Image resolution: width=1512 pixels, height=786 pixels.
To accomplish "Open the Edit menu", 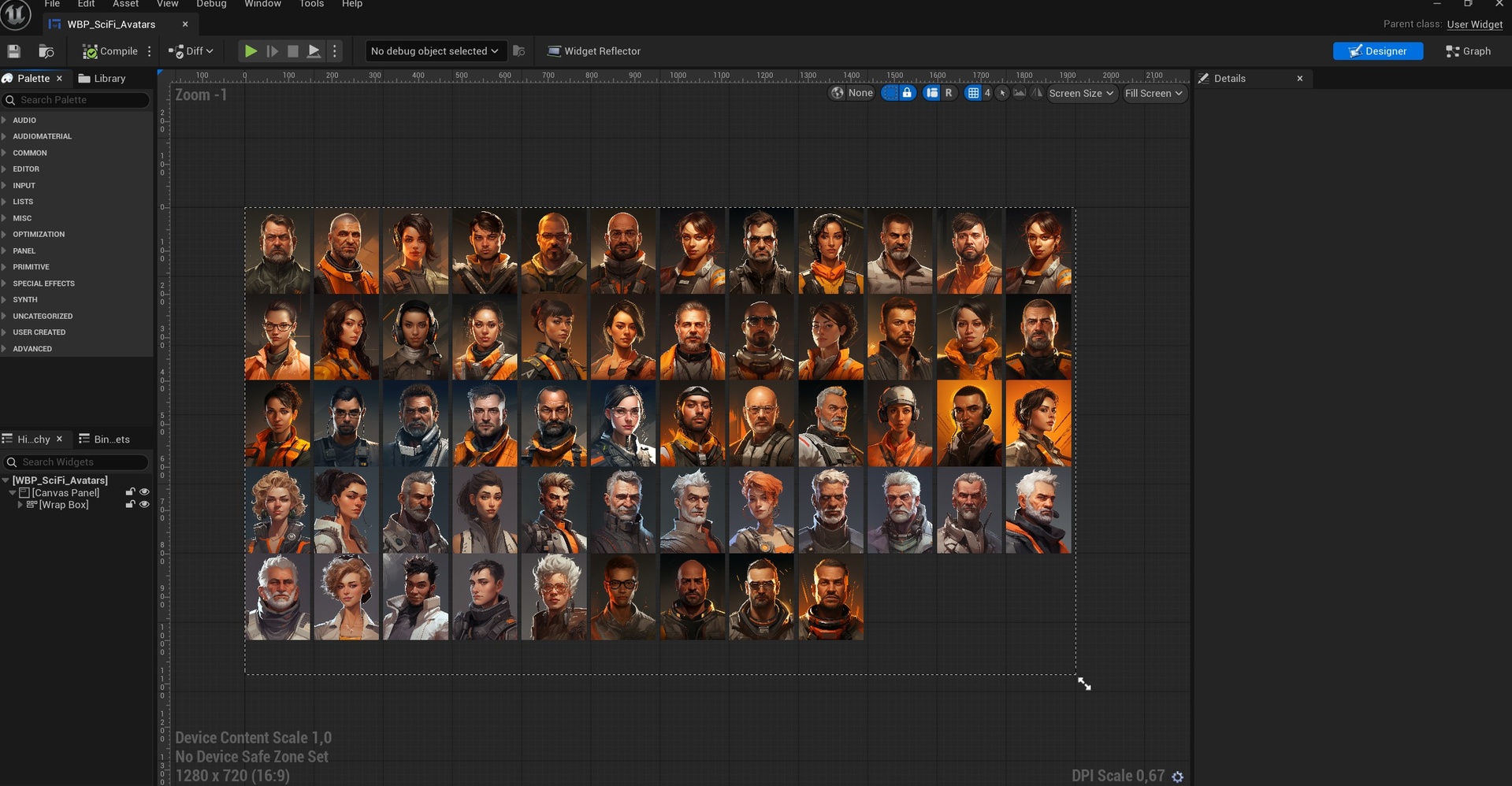I will 86,4.
